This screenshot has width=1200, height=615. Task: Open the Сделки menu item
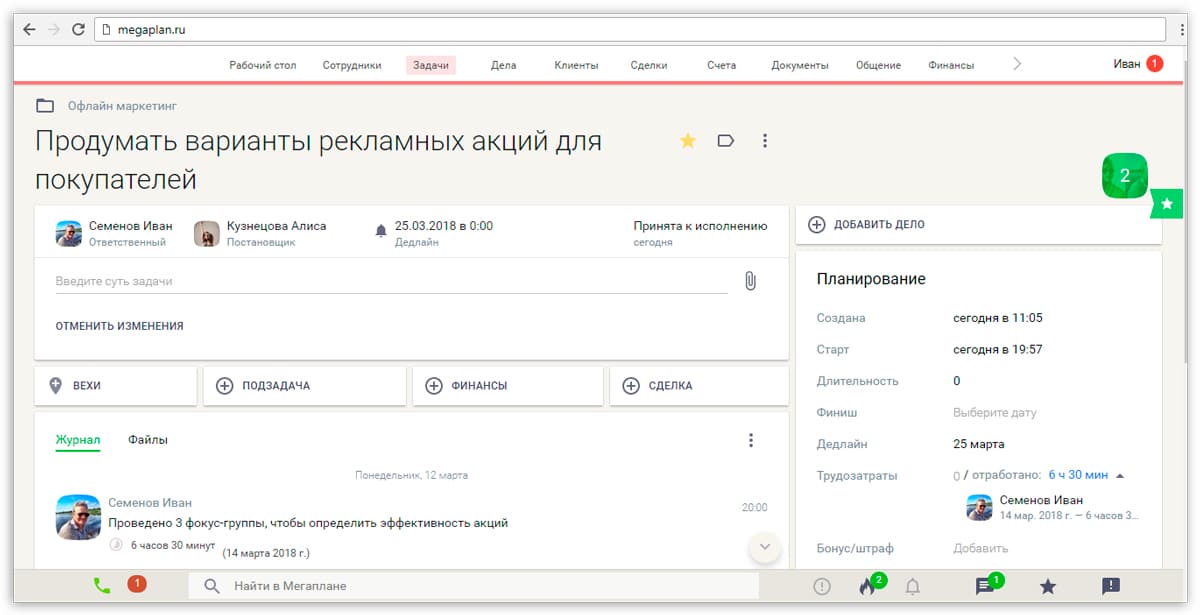point(648,64)
